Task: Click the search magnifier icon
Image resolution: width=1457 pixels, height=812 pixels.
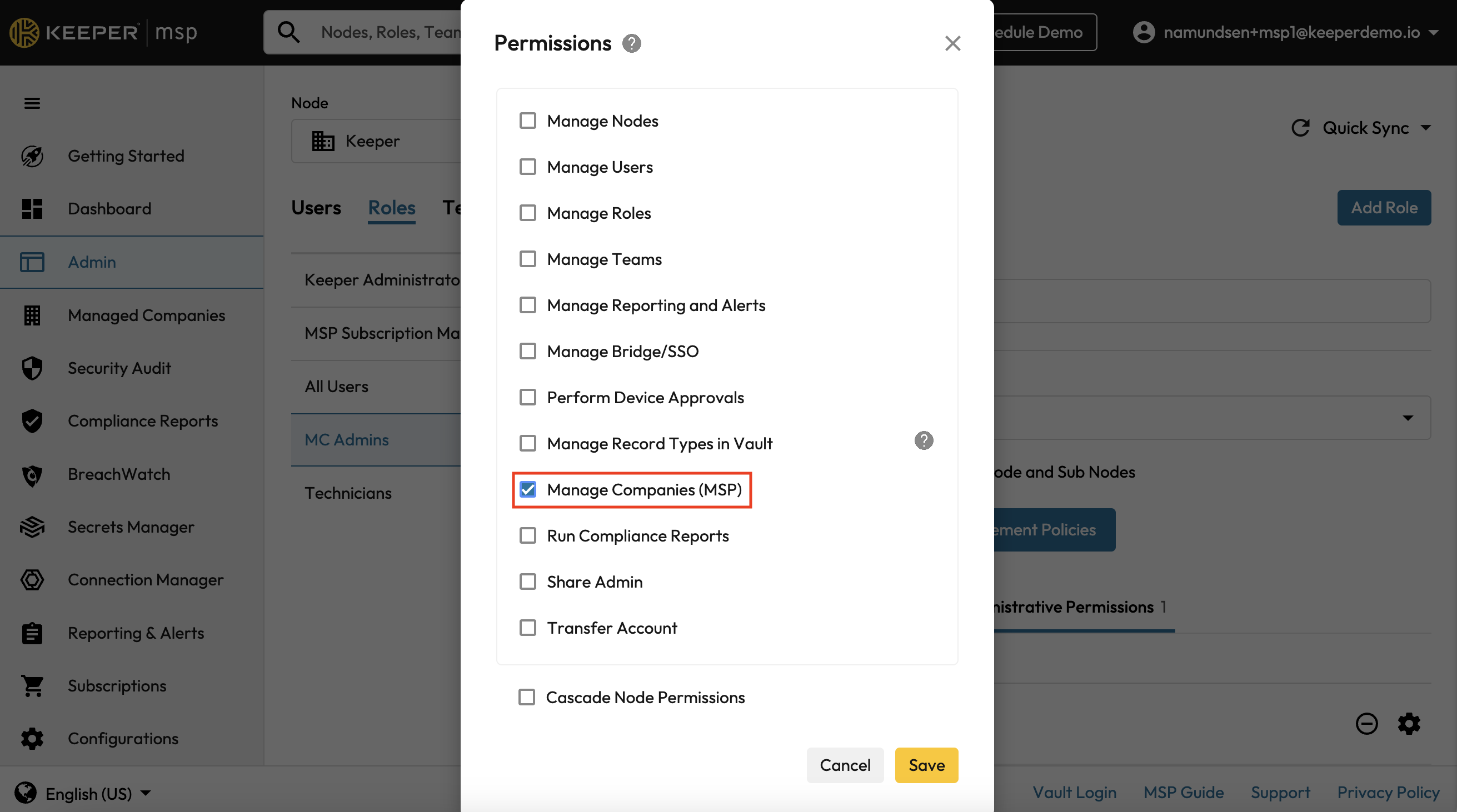Action: 288,32
